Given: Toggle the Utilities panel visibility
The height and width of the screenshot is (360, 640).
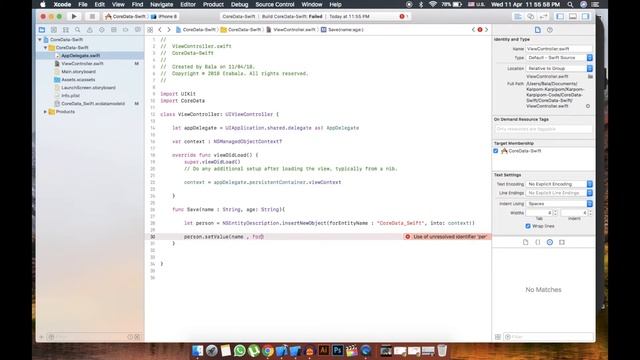Looking at the screenshot, I should pyautogui.click(x=586, y=16).
